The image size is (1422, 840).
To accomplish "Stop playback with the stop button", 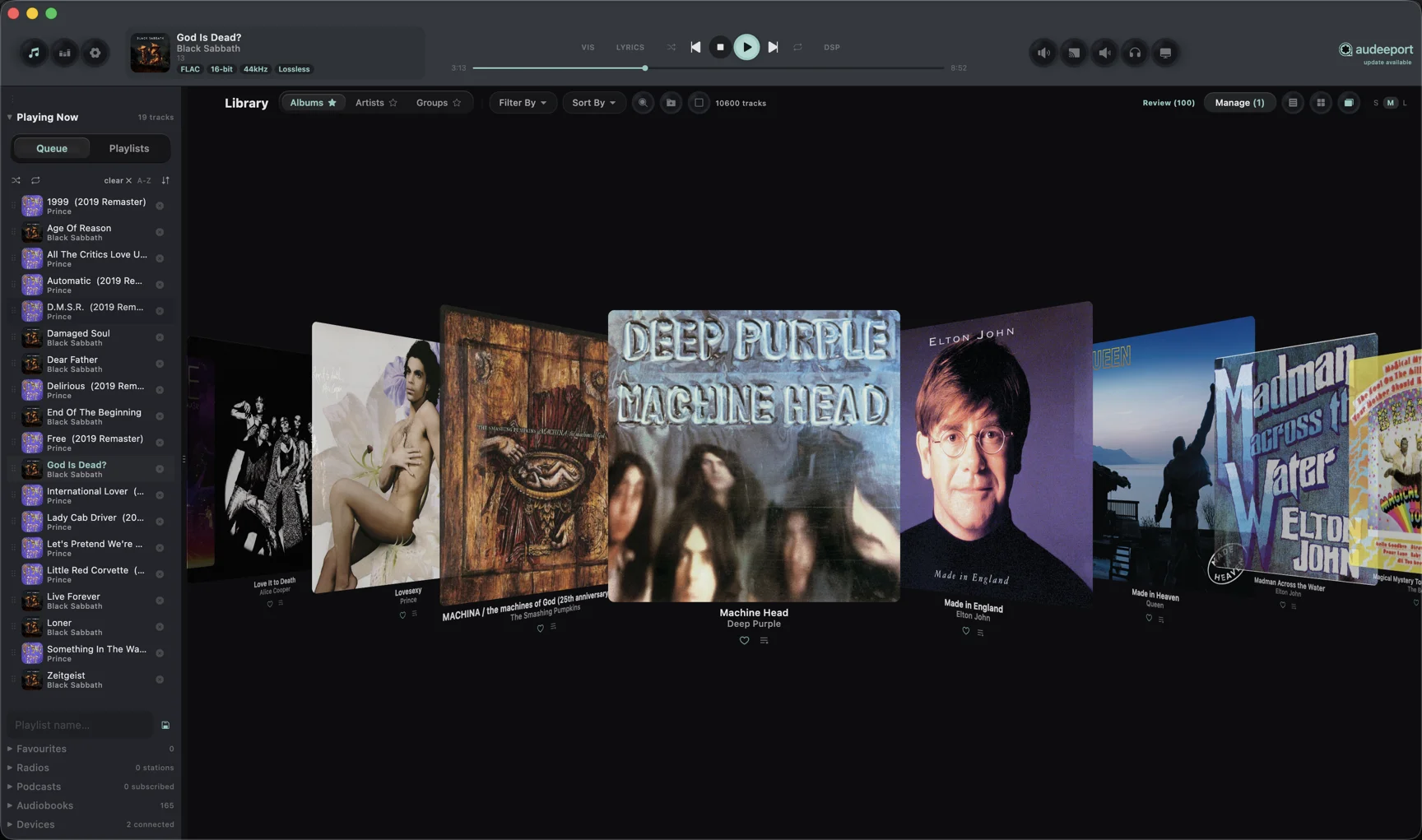I will (720, 47).
